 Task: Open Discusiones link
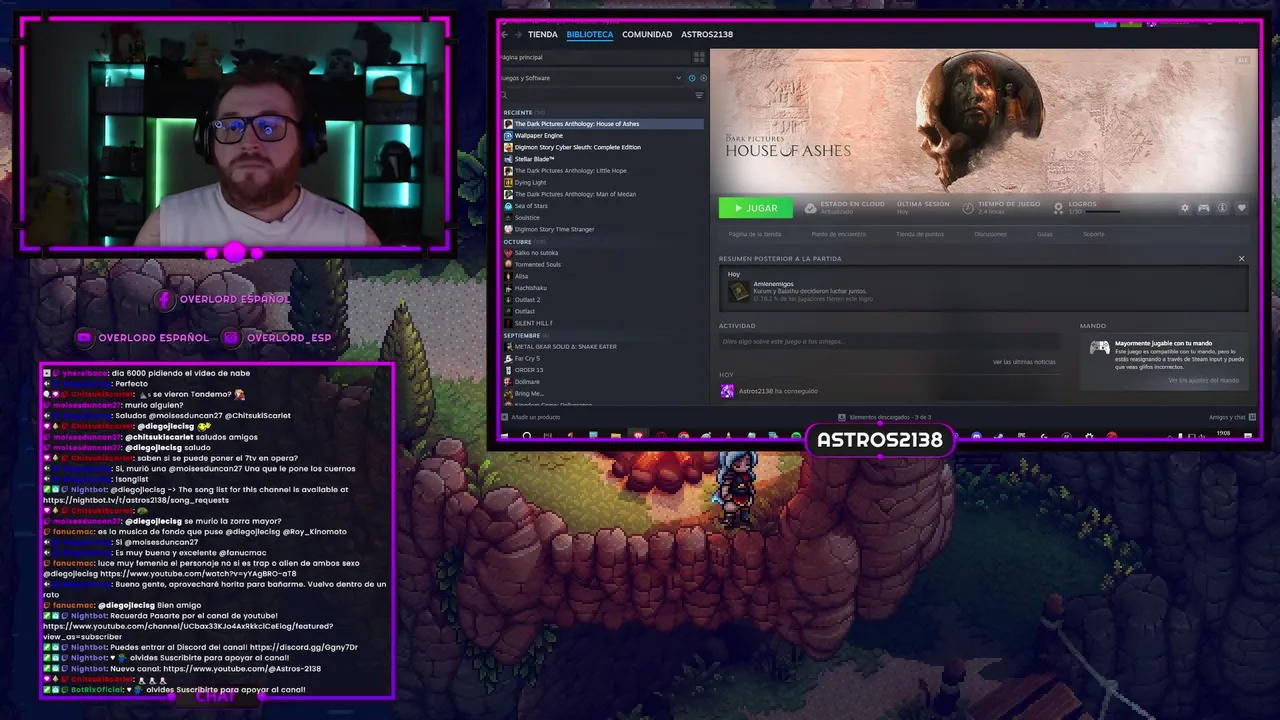click(x=990, y=234)
